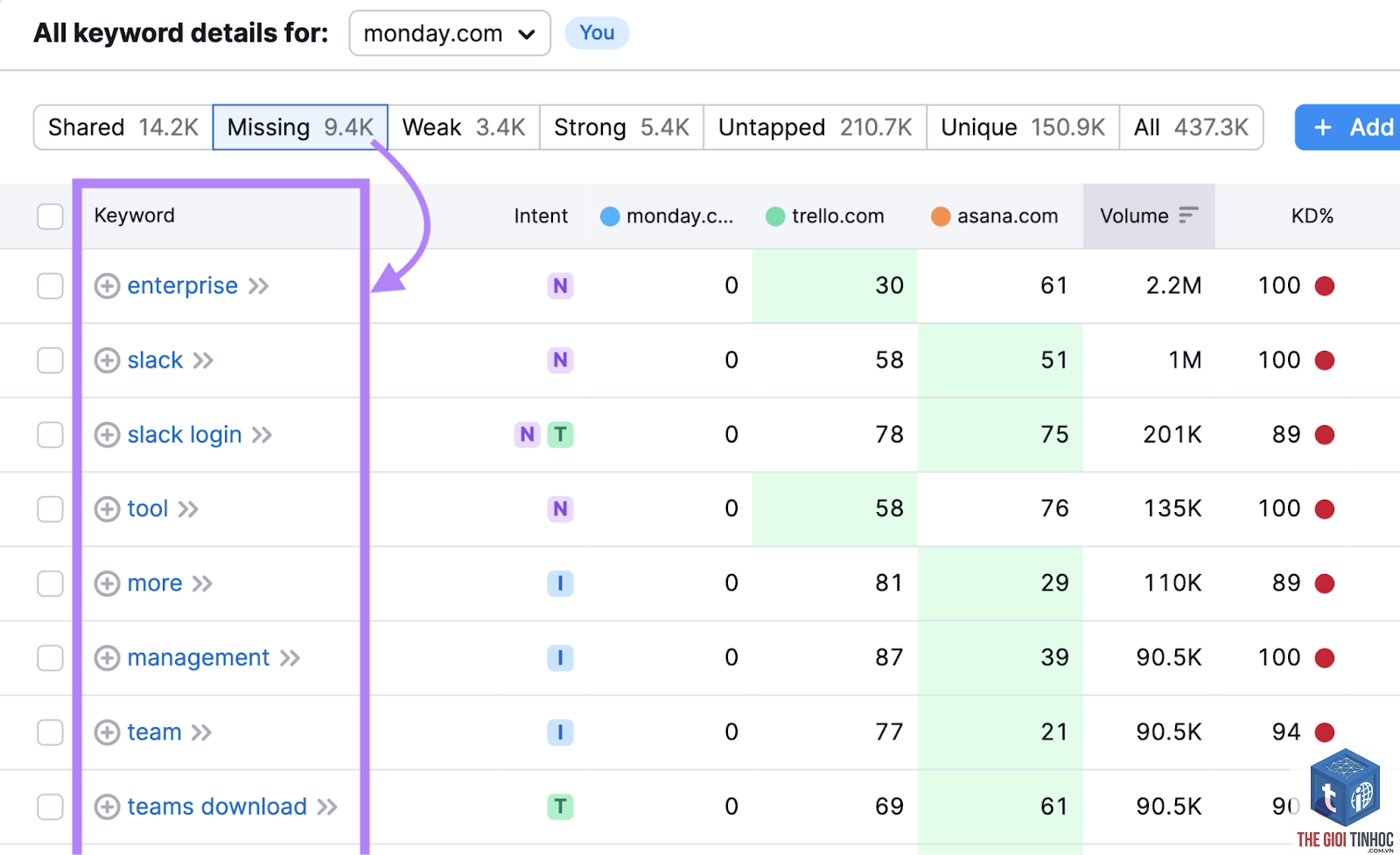Screen dimensions: 1400x855
Task: Toggle the select-all checkbox in header
Action: (x=51, y=216)
